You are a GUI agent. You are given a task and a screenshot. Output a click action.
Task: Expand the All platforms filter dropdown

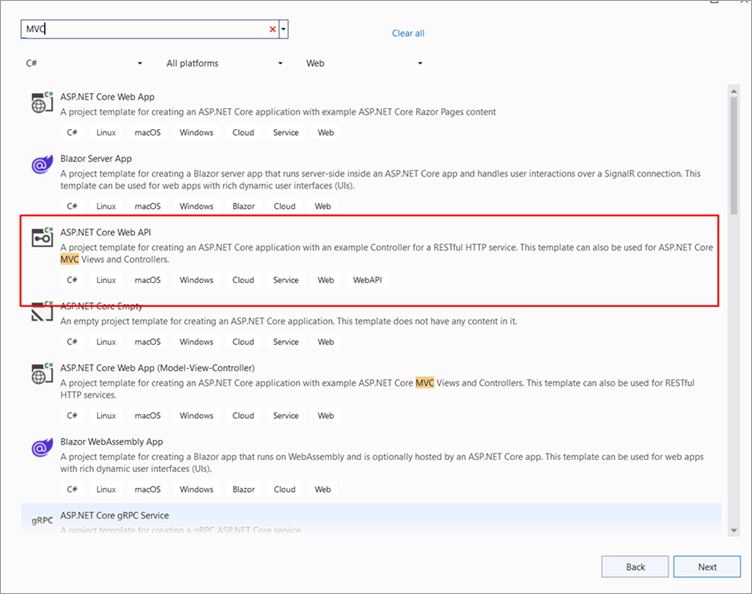click(224, 63)
